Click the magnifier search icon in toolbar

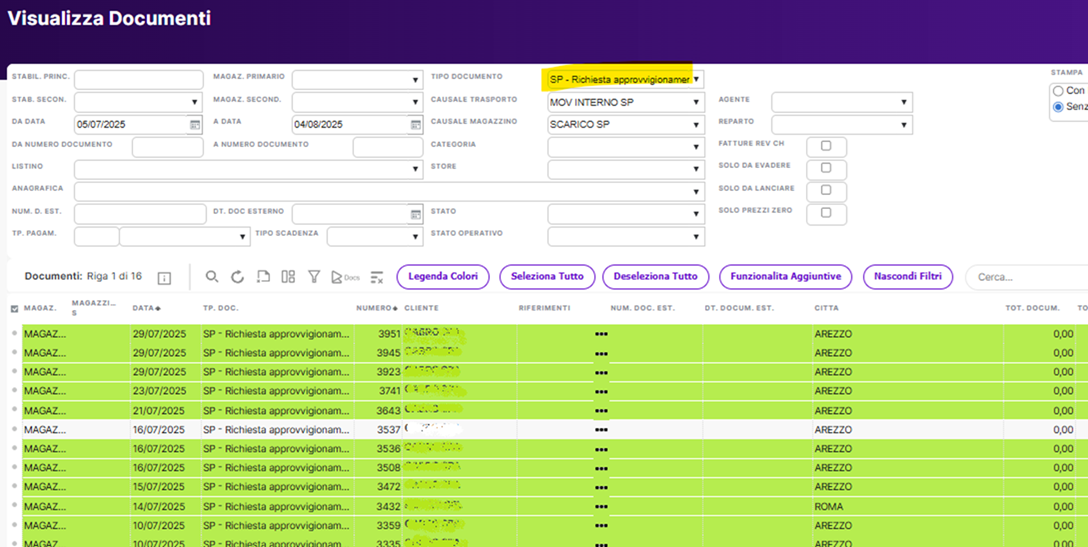[212, 277]
